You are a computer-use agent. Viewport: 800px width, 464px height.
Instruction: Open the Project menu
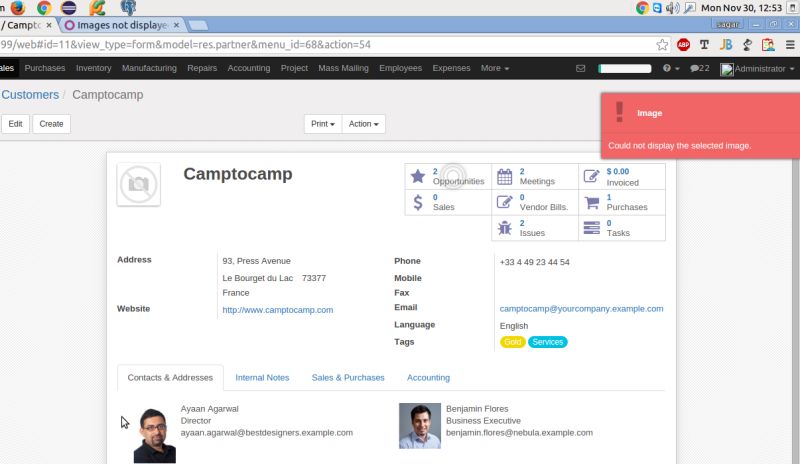(294, 68)
